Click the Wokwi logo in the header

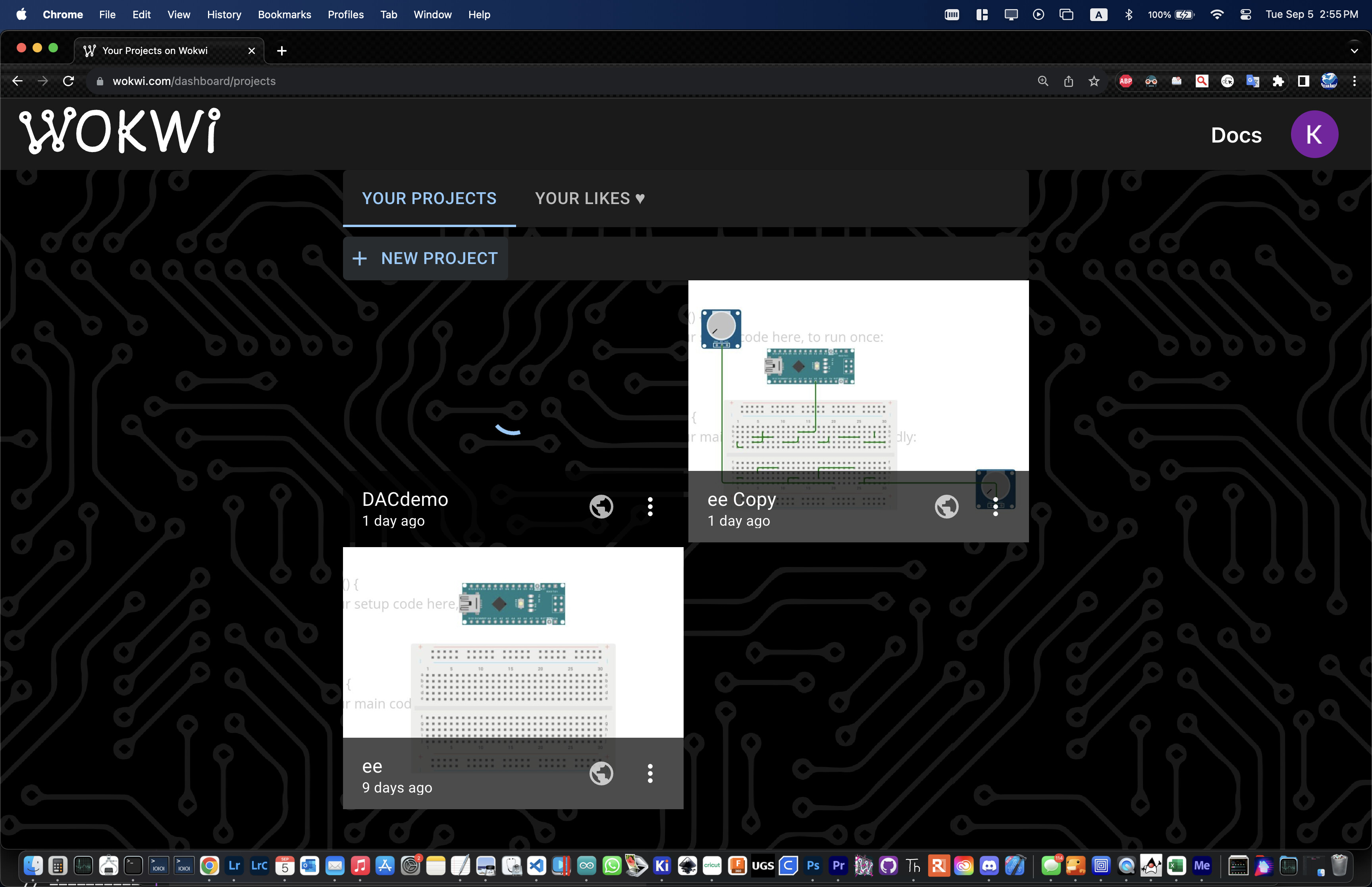120,131
